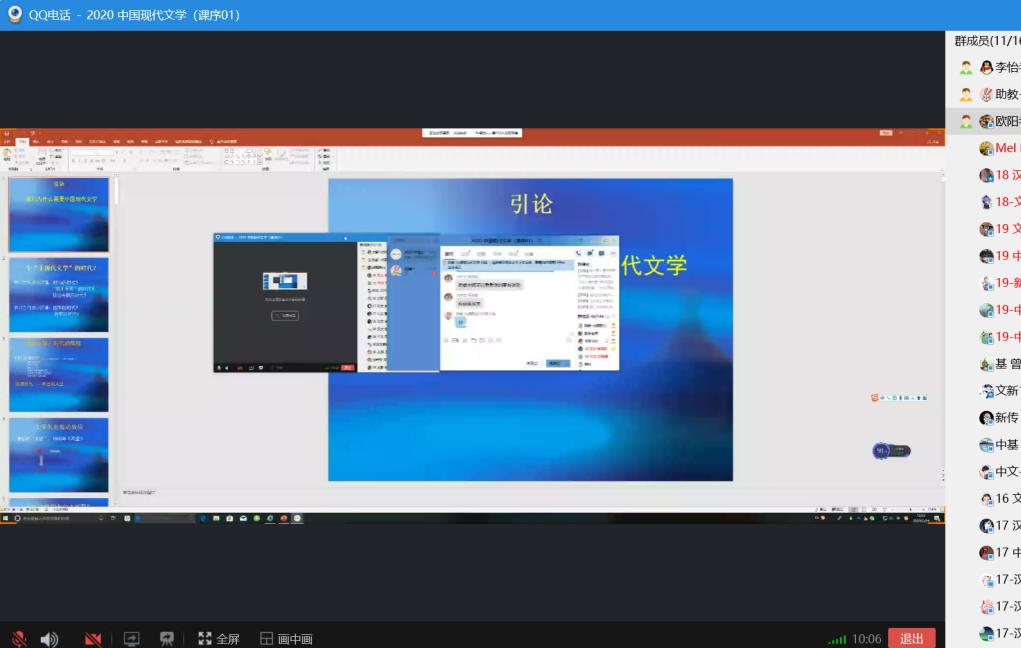Enter fullscreen with 全屏
1021x648 pixels.
[x=218, y=639]
